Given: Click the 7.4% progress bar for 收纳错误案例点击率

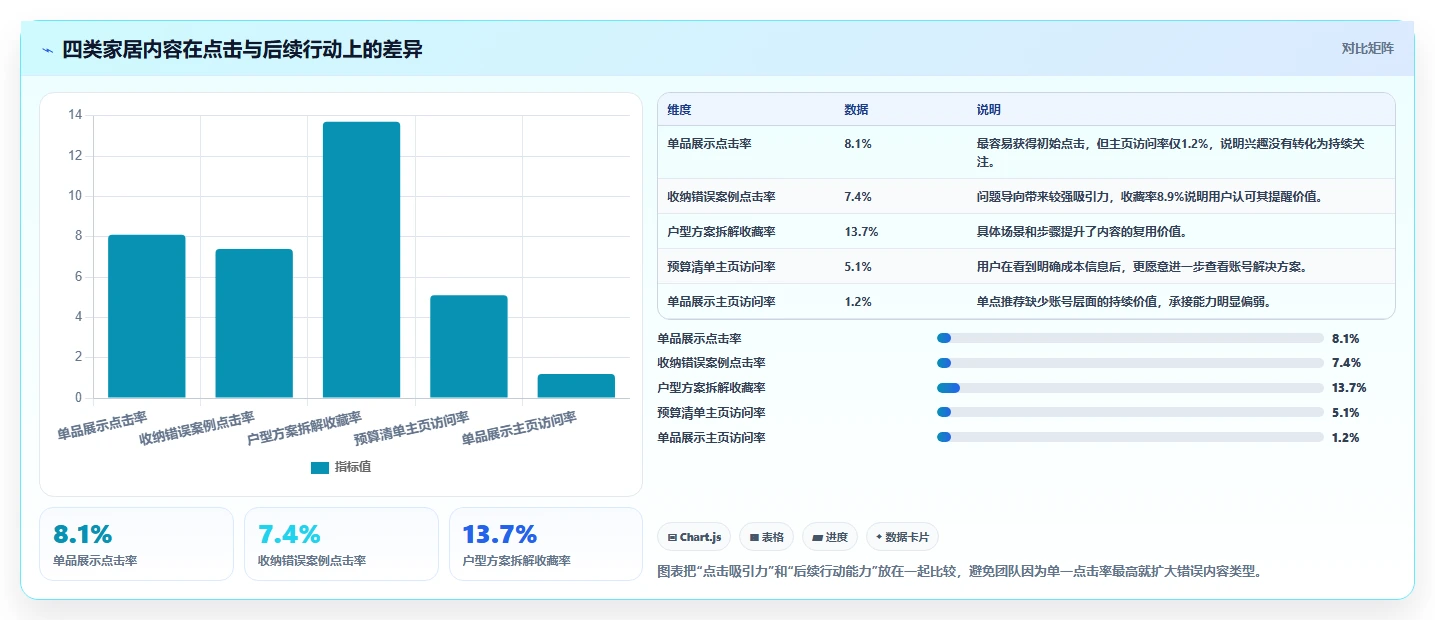Looking at the screenshot, I should click(1130, 363).
